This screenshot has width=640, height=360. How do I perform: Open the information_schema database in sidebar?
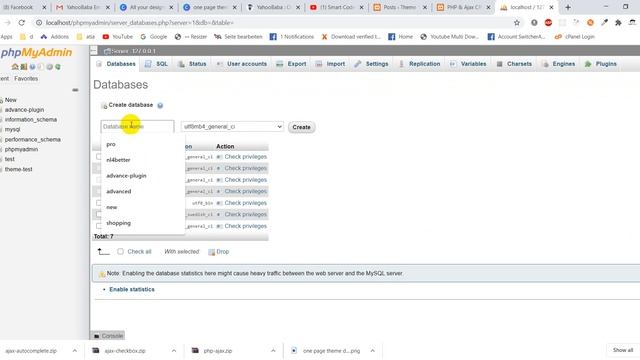pyautogui.click(x=31, y=120)
